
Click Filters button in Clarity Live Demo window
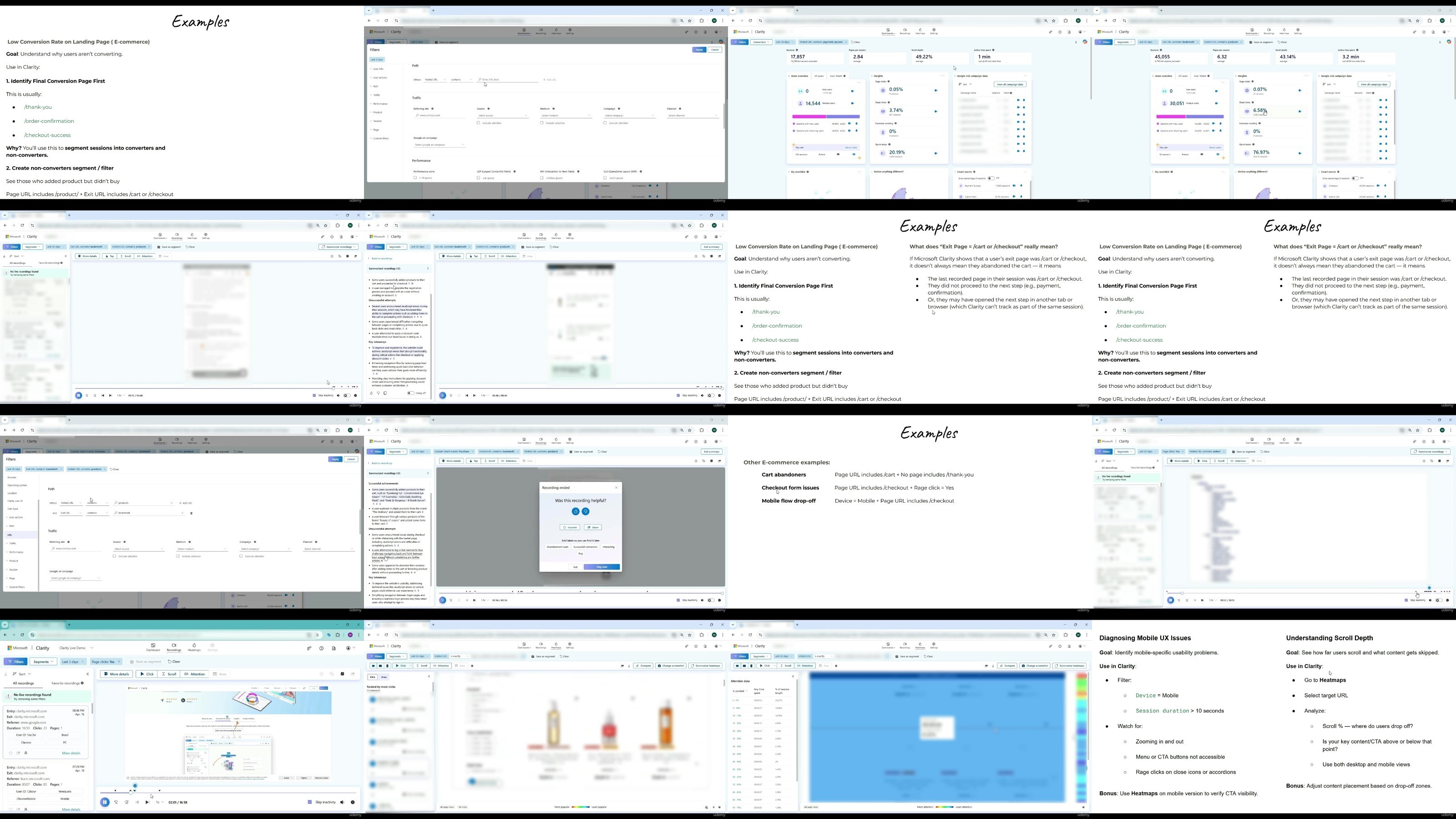point(16,662)
